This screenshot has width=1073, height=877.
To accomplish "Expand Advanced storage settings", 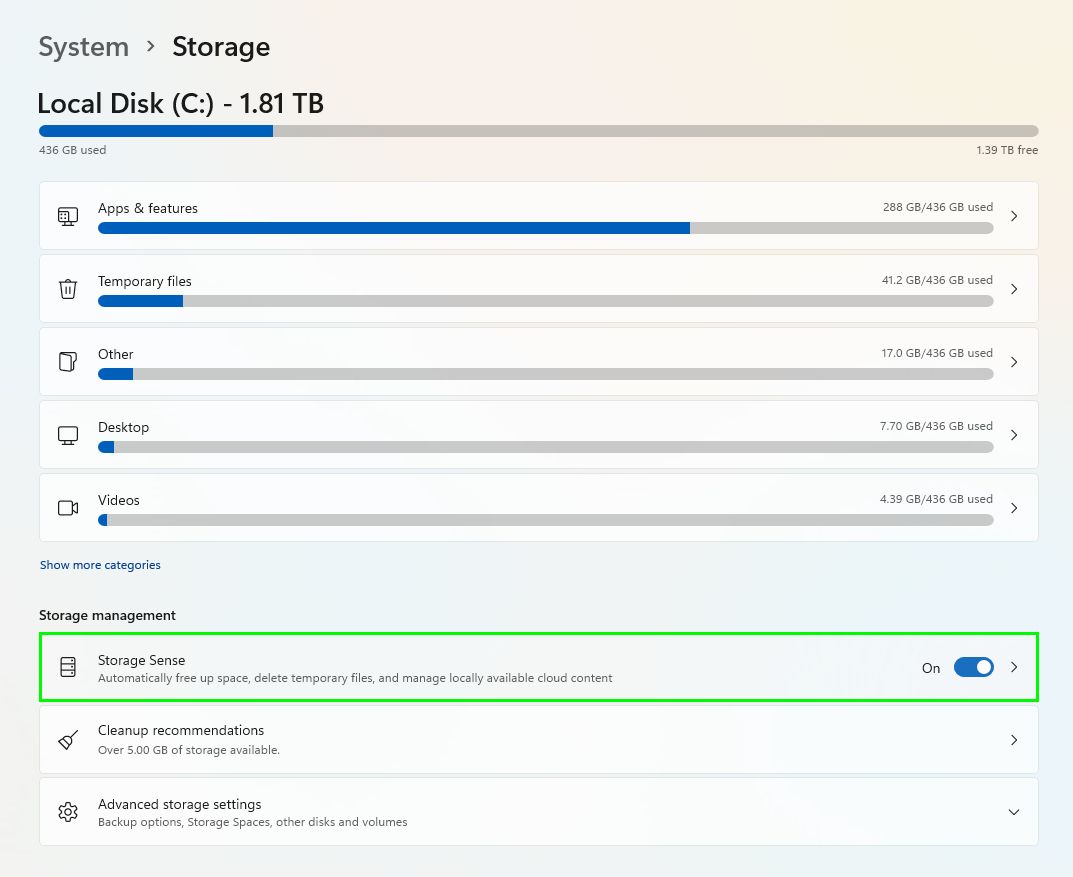I will pos(1013,812).
